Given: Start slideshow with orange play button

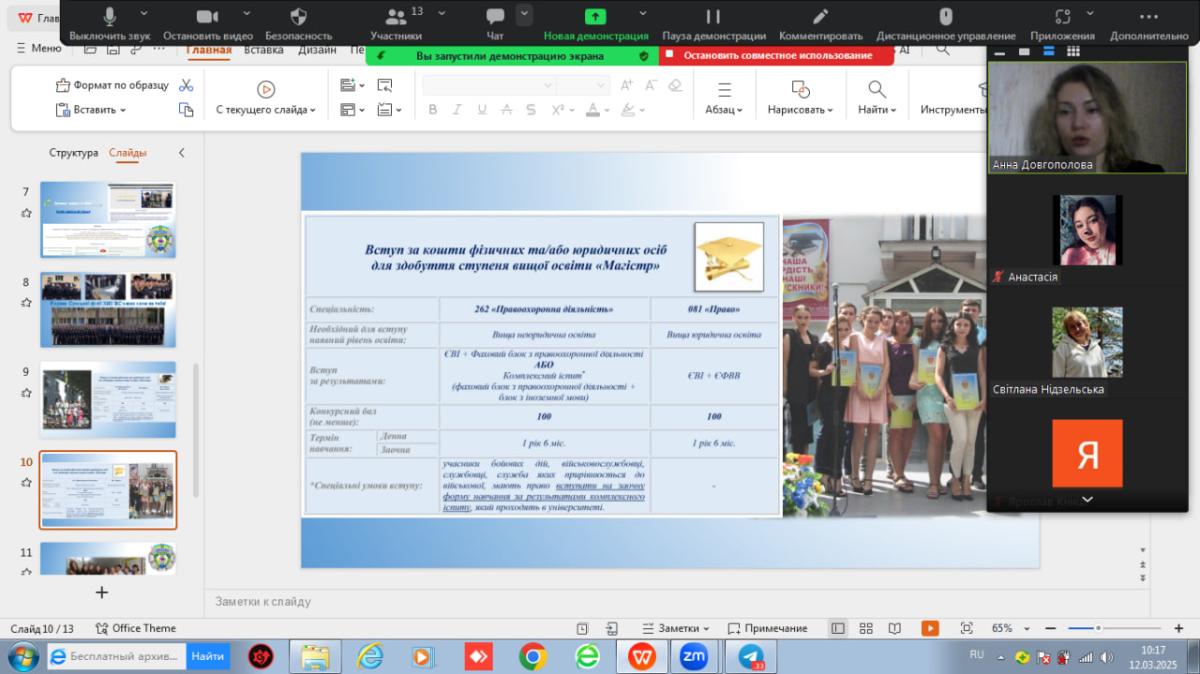Looking at the screenshot, I should [x=930, y=628].
